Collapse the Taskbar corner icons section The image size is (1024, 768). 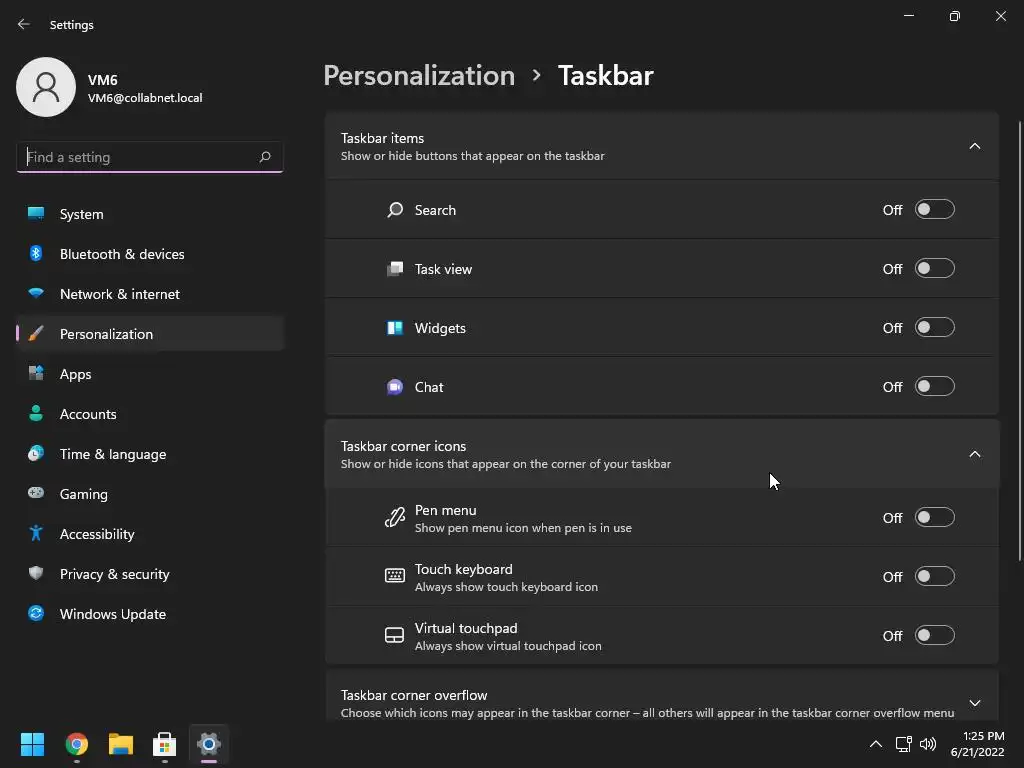[974, 454]
